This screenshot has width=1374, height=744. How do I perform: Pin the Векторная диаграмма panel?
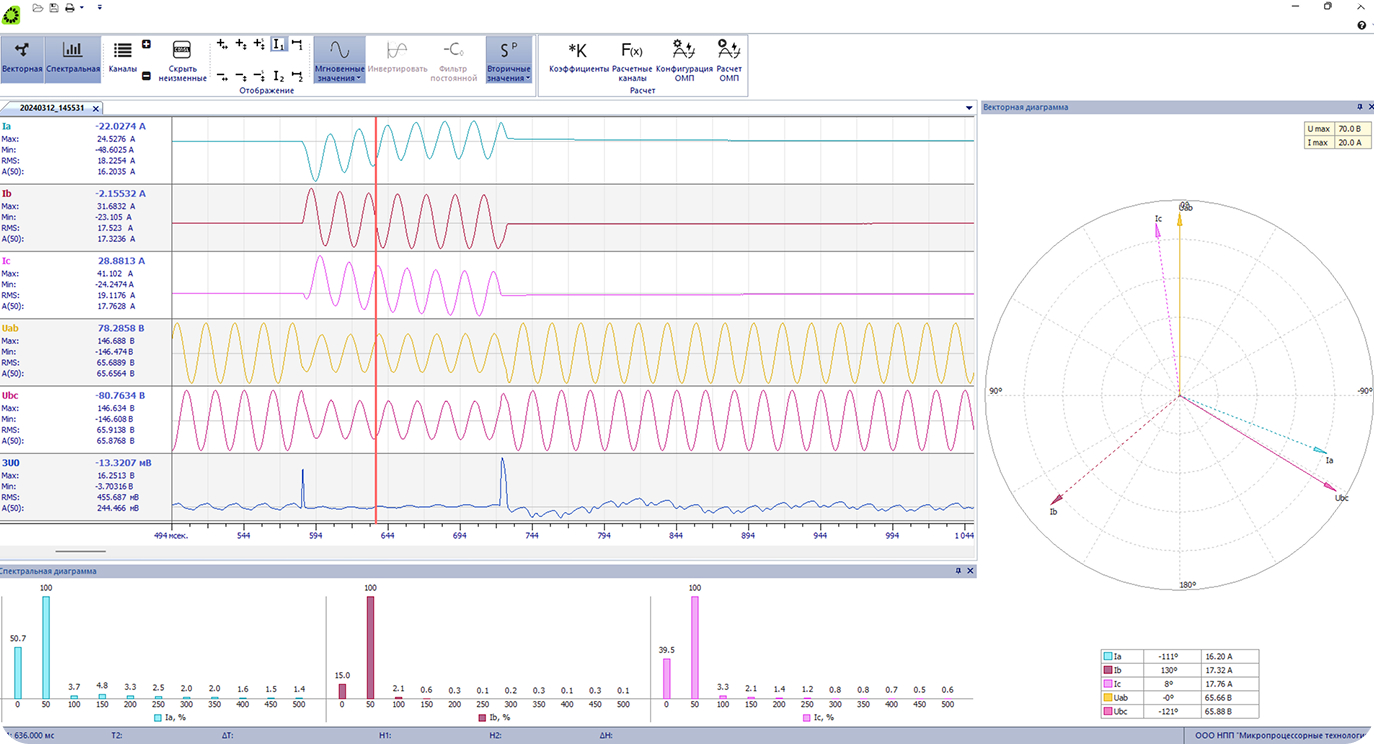pos(1359,107)
